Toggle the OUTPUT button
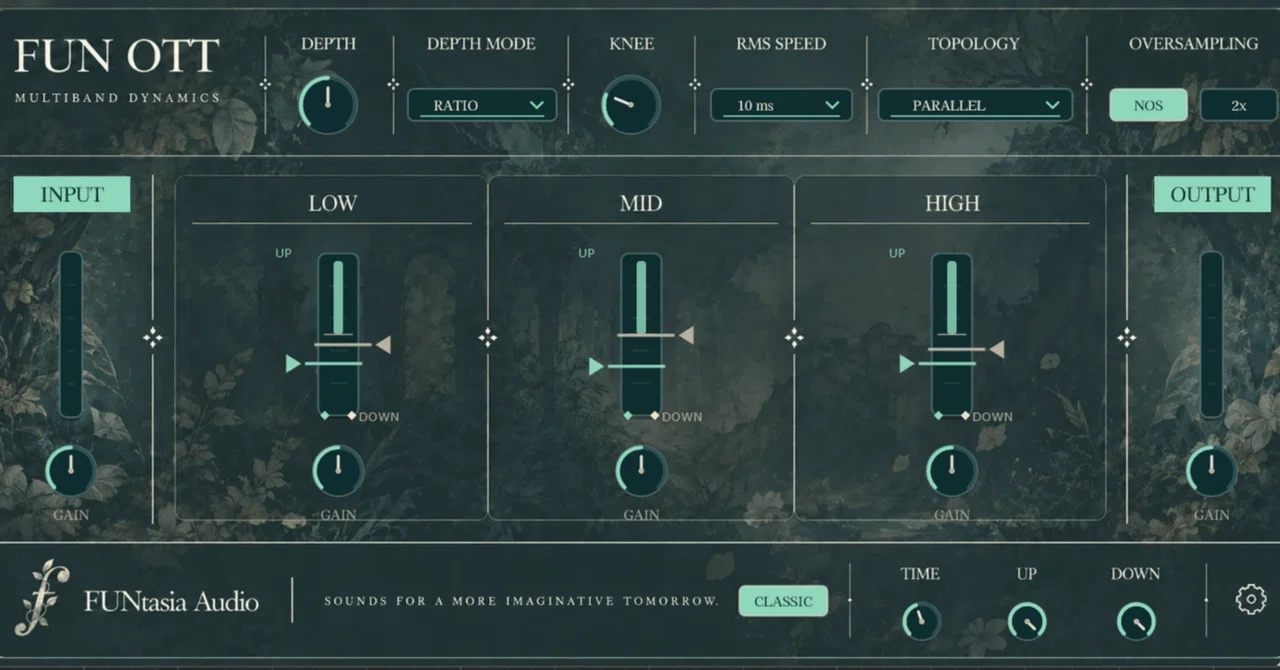The image size is (1280, 670). 1212,194
